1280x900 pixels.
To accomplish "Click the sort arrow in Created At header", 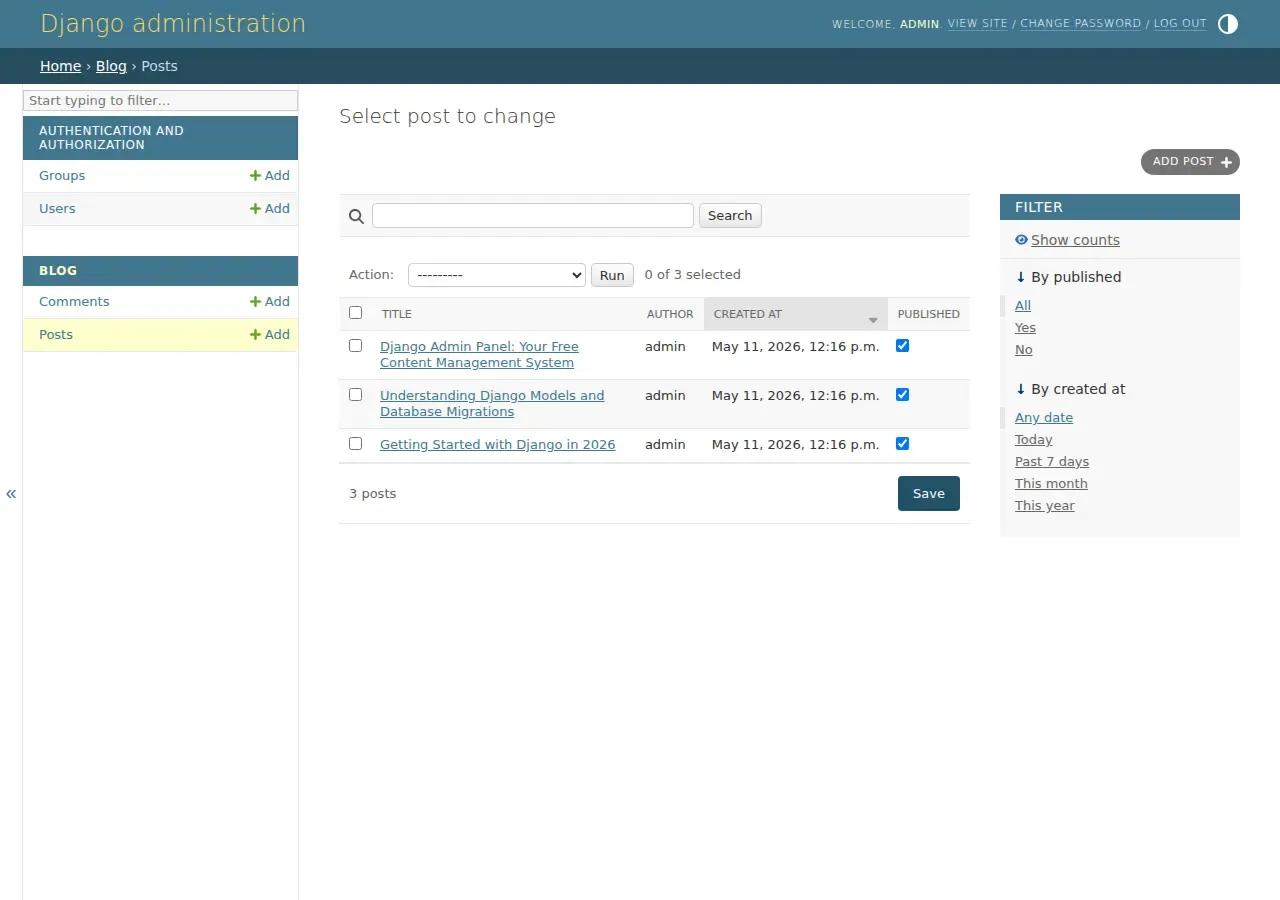I will click(x=873, y=320).
